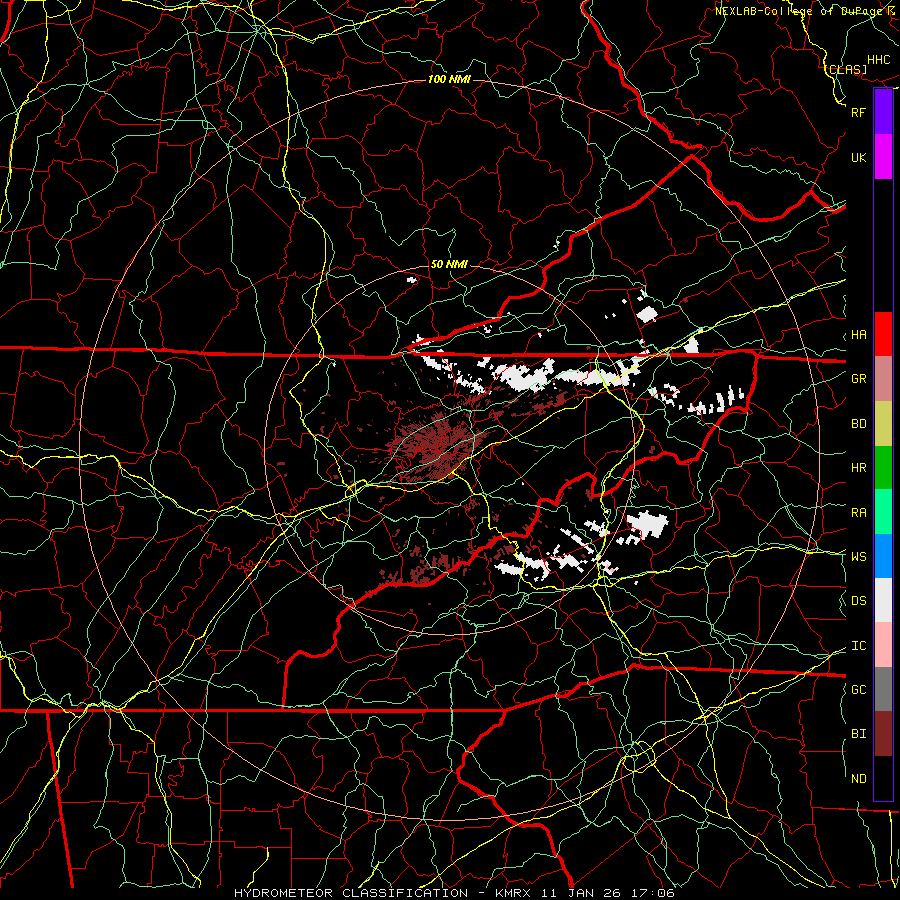This screenshot has height=900, width=900.
Task: Click the RA legend label
Action: click(858, 513)
